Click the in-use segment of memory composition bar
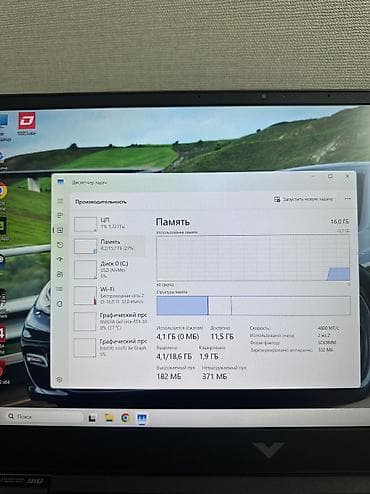Image resolution: width=370 pixels, height=494 pixels. tap(182, 305)
